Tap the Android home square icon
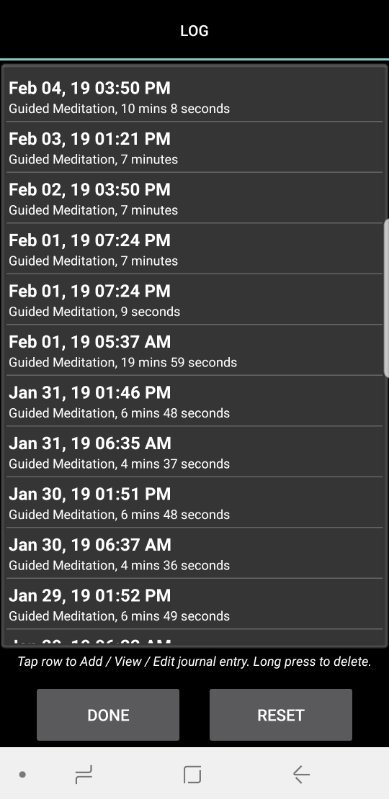389x799 pixels. pos(192,775)
